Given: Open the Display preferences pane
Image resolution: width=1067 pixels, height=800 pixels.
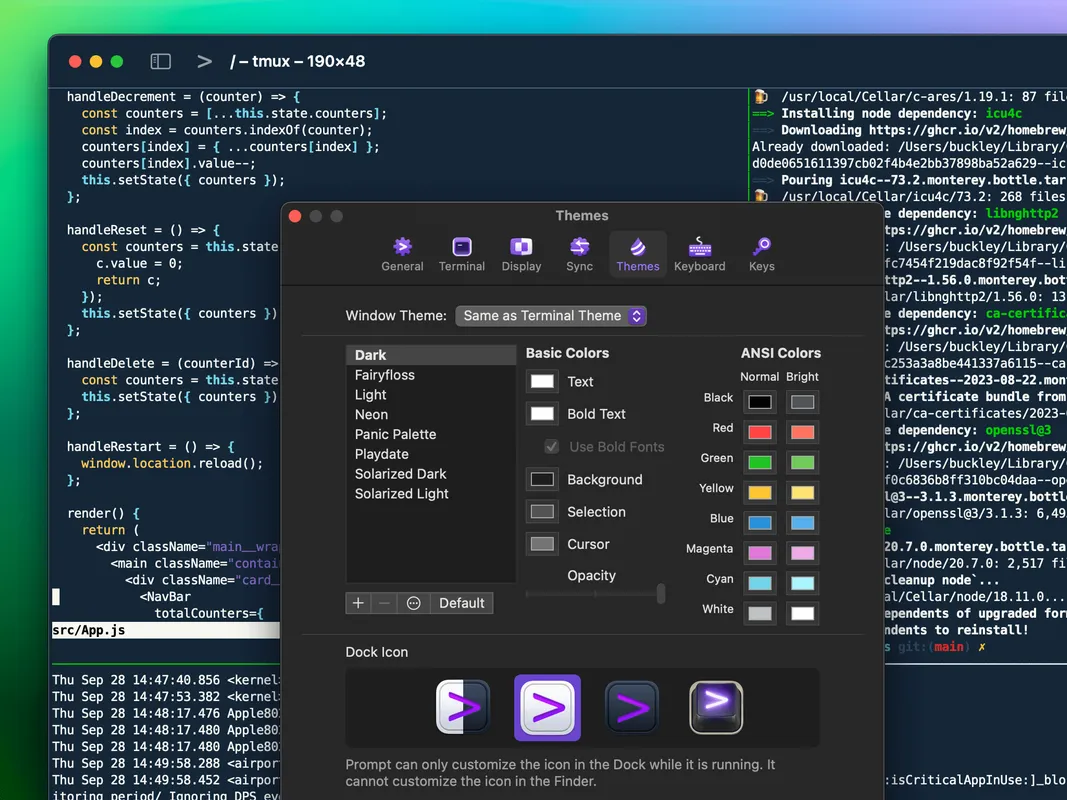Looking at the screenshot, I should [521, 254].
